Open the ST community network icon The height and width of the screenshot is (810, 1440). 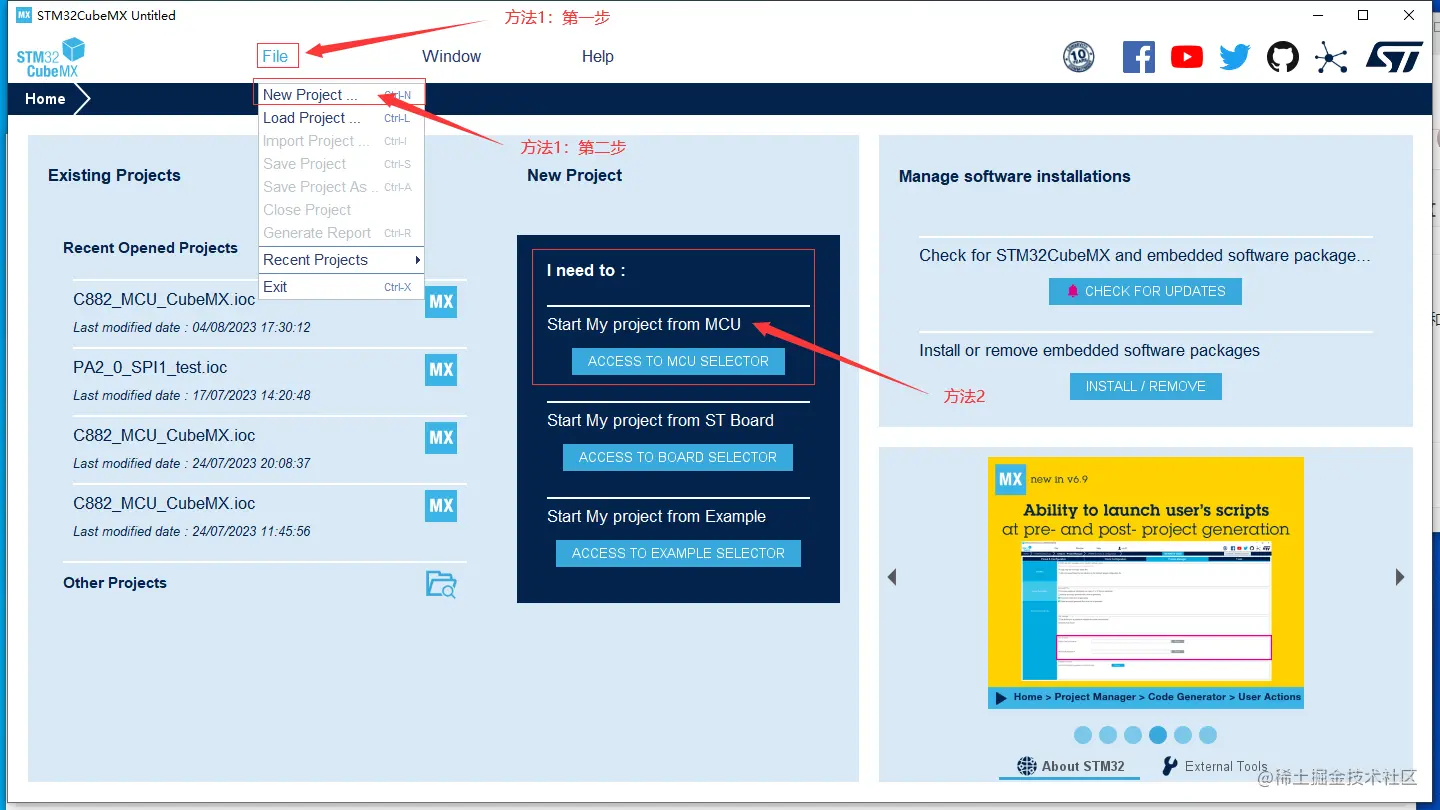[x=1331, y=57]
